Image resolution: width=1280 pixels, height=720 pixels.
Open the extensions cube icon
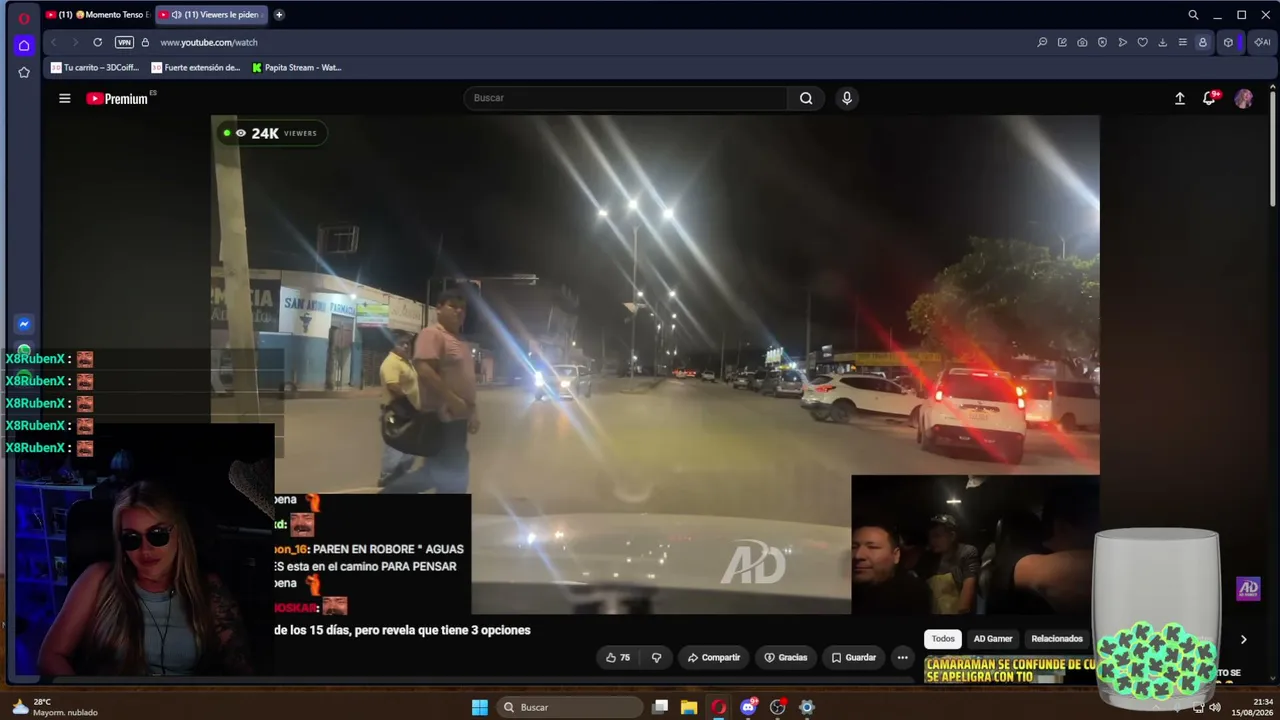1228,42
